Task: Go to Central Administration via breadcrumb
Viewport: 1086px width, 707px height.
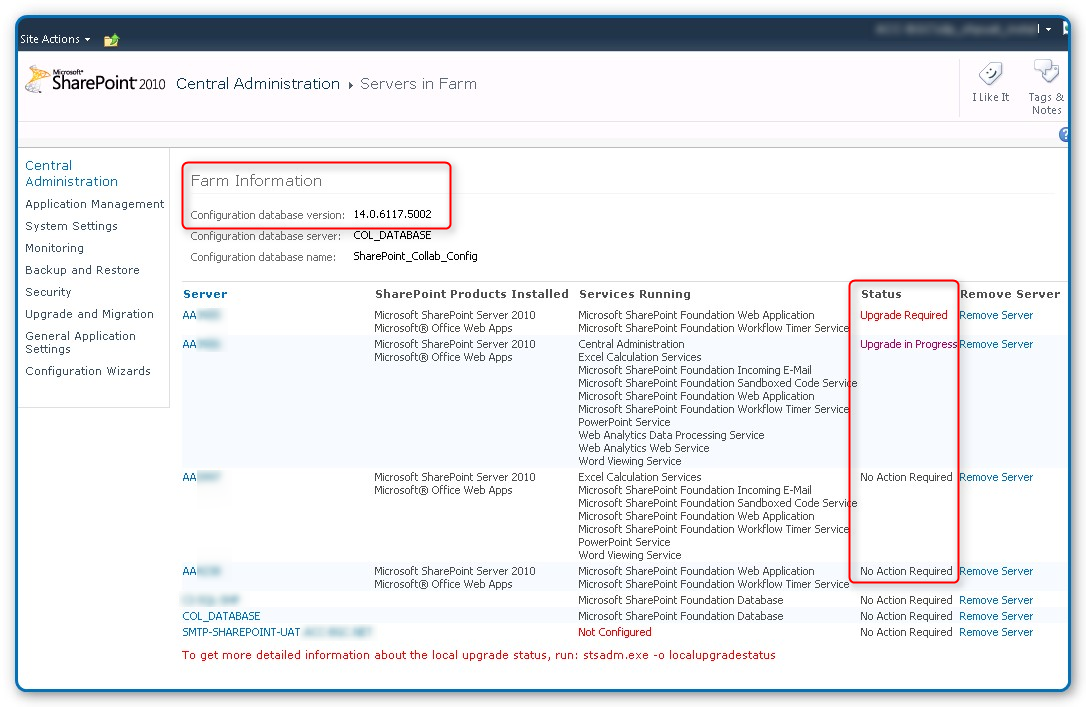Action: 257,84
